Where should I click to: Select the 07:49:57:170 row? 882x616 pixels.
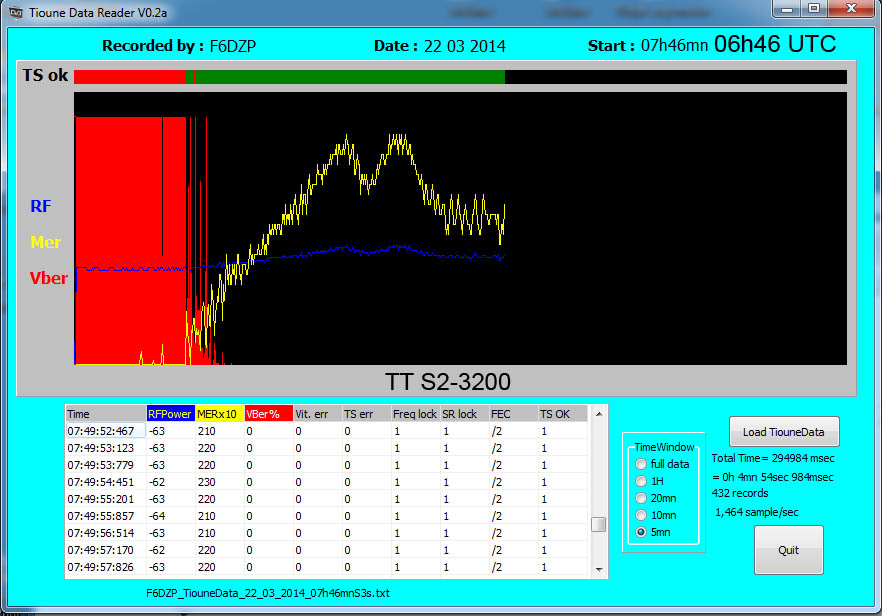tap(326, 549)
